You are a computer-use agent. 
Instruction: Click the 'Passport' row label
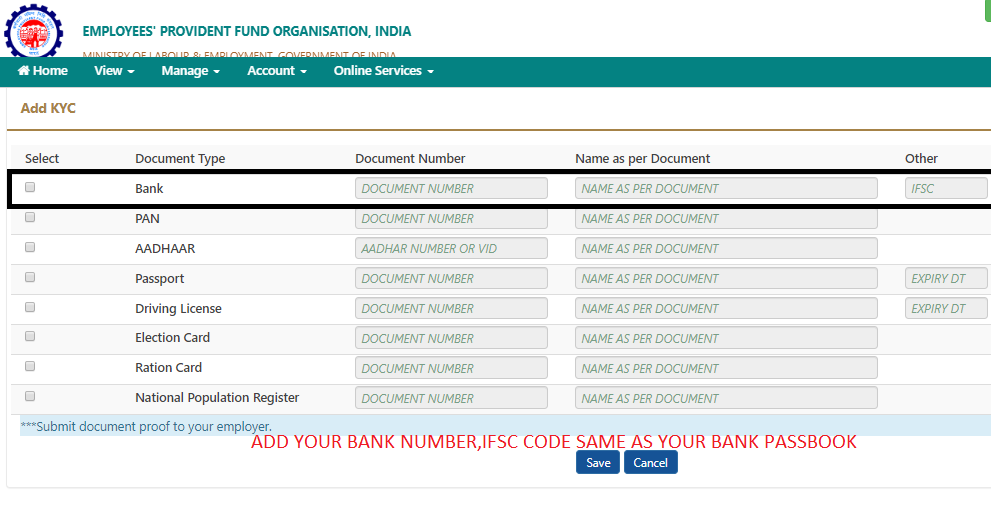(x=159, y=279)
